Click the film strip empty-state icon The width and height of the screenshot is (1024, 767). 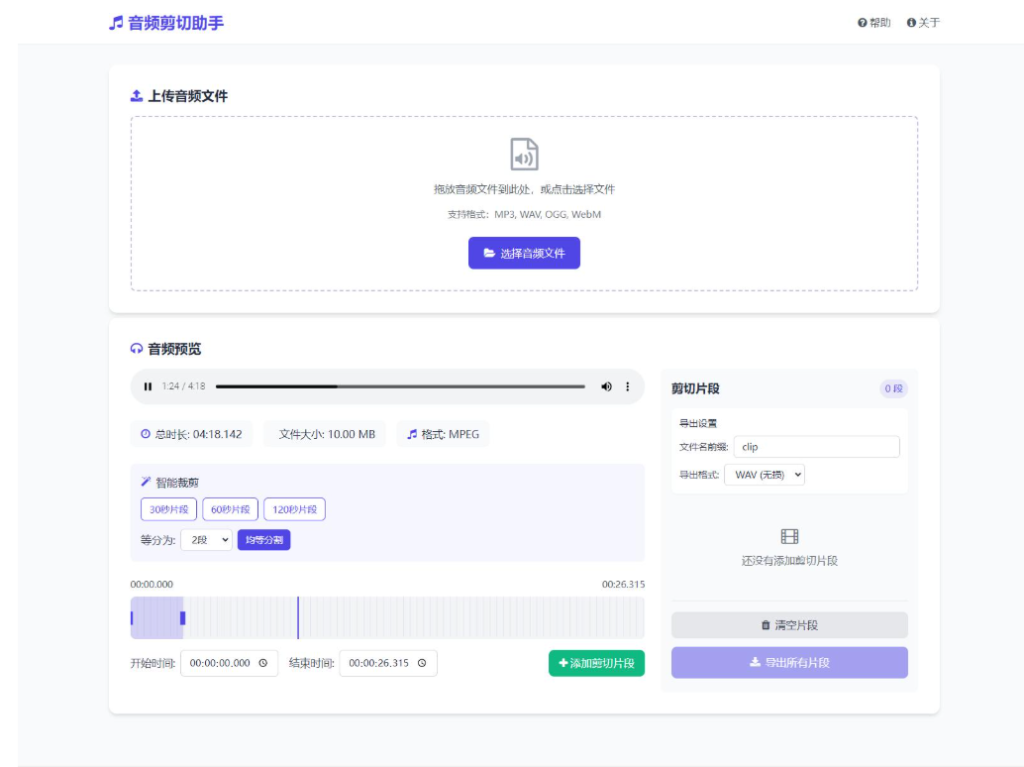coord(789,537)
